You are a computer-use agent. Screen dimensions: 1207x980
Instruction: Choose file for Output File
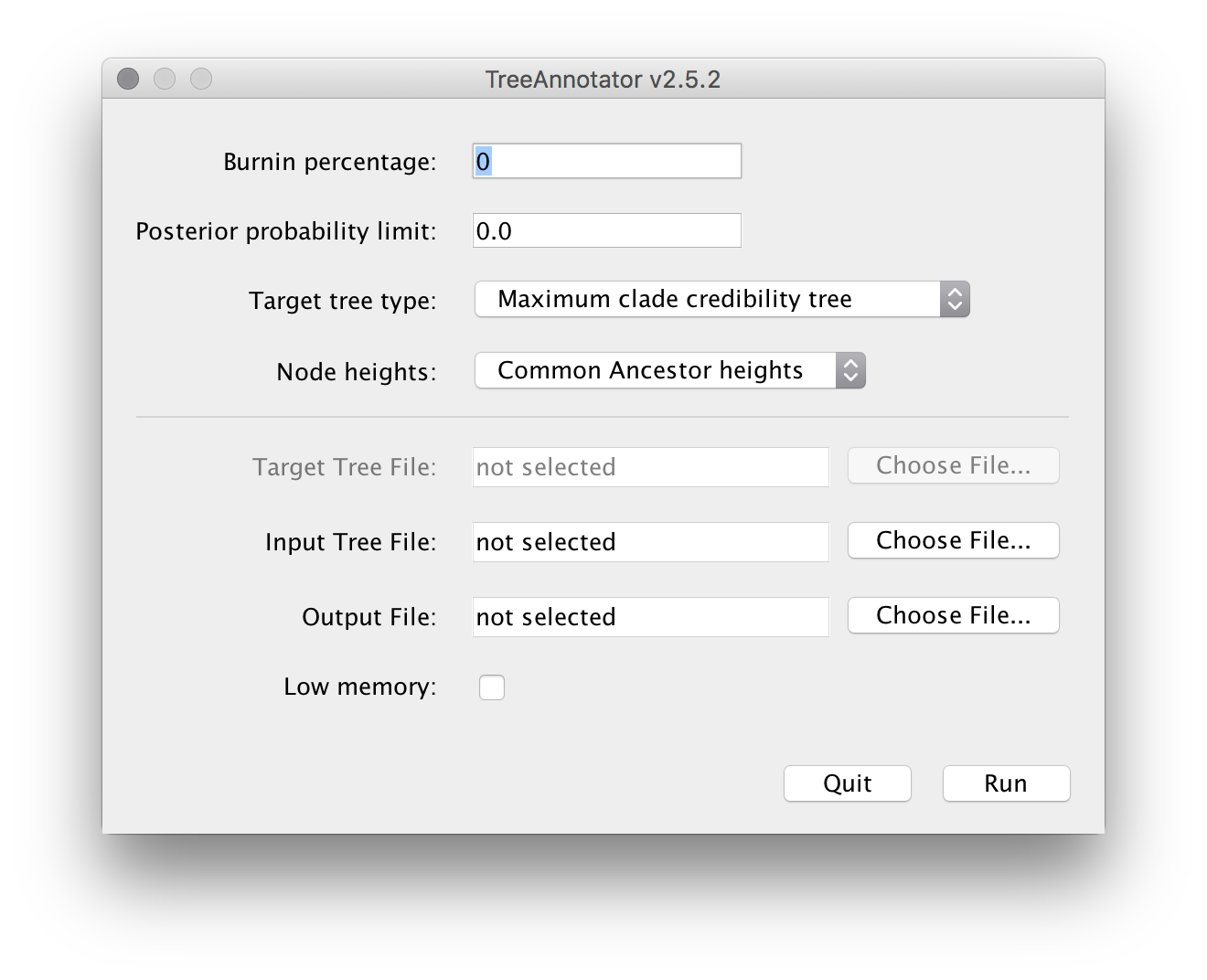[x=953, y=615]
